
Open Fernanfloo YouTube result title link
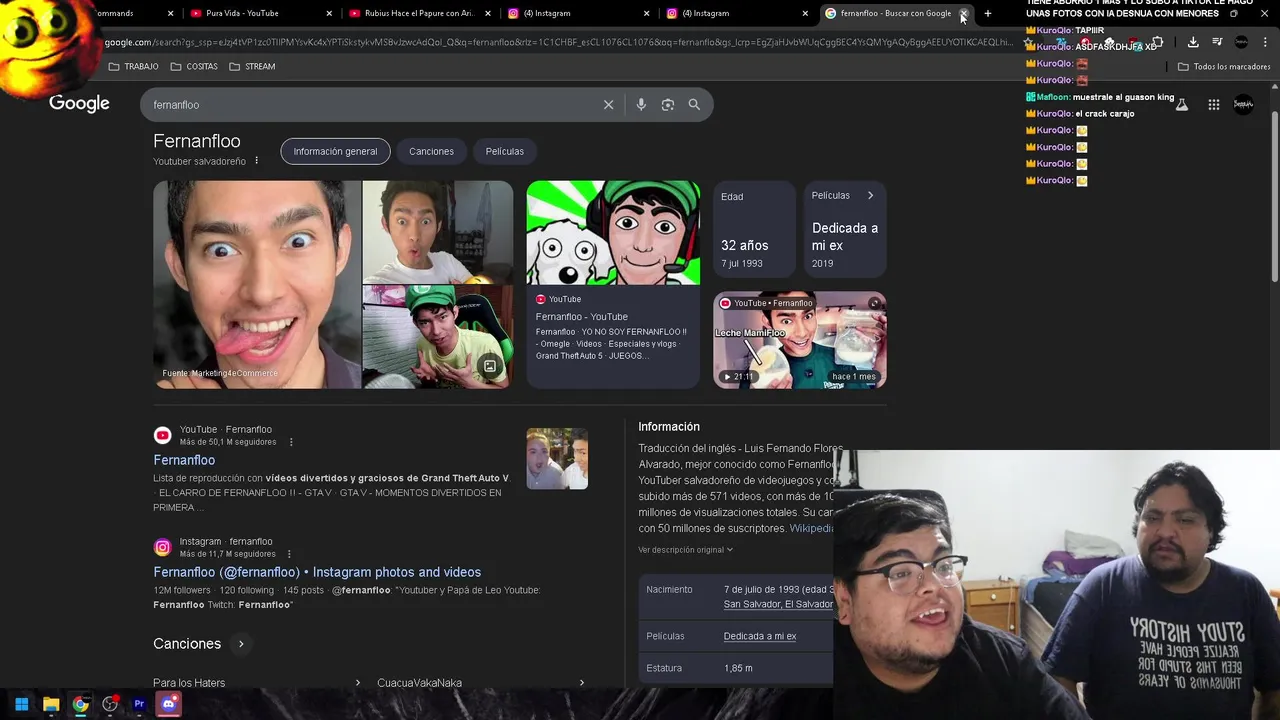tap(184, 460)
